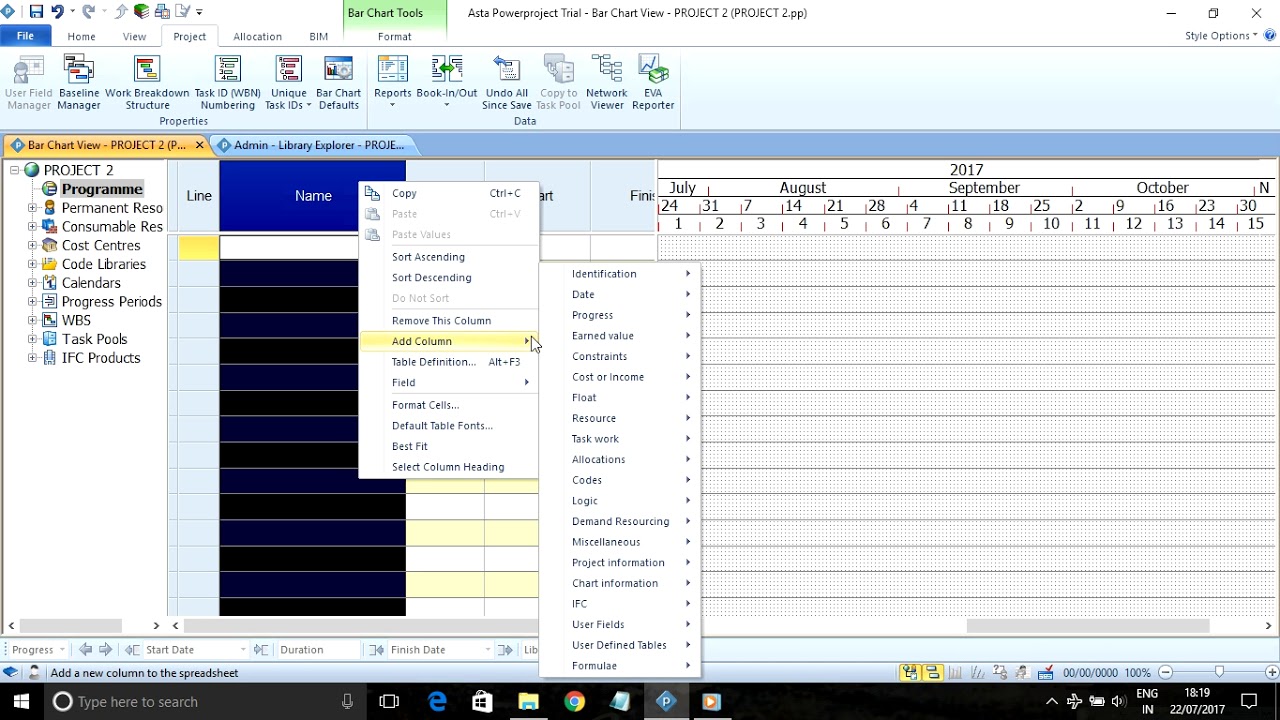Switch to Admin - Library Explorer tab
The height and width of the screenshot is (720, 1280).
click(316, 145)
